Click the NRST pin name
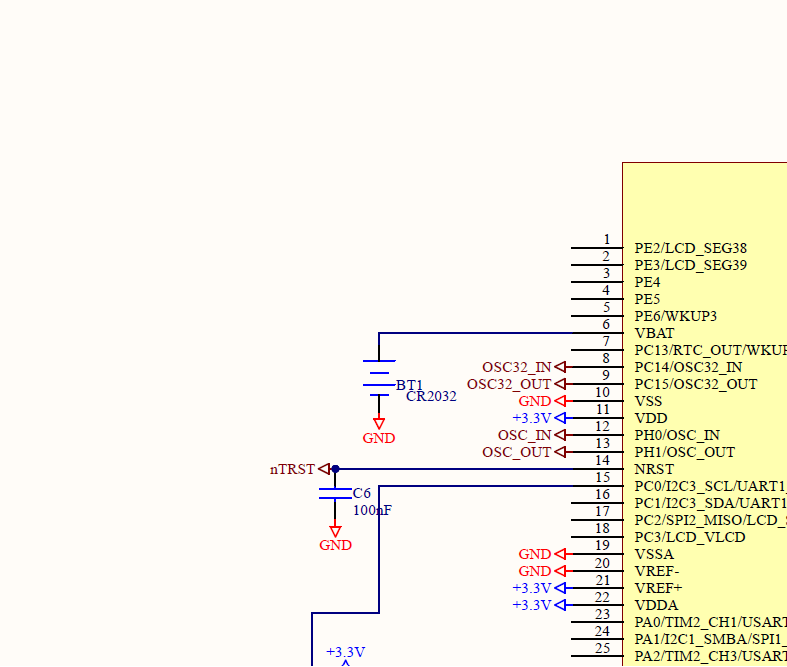787x667 pixels. click(654, 469)
